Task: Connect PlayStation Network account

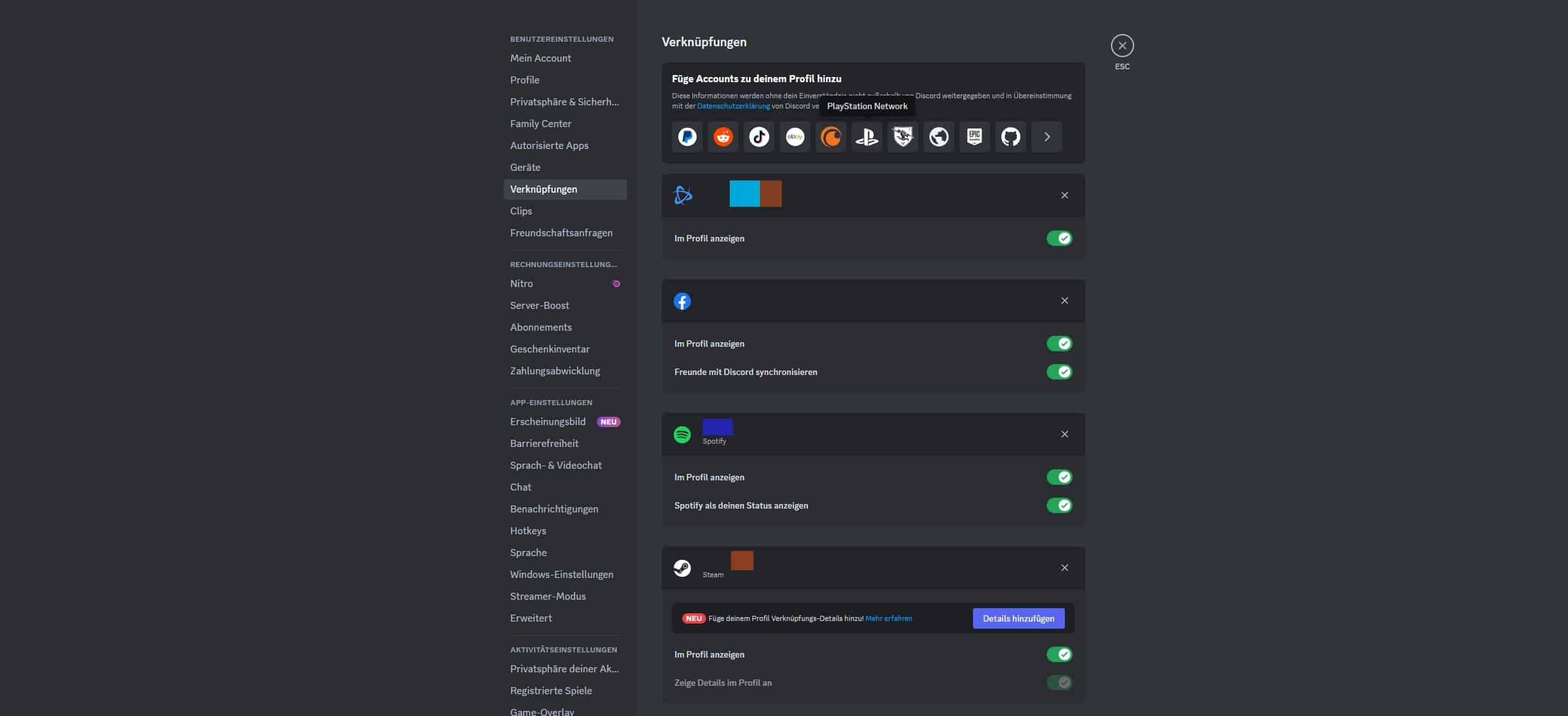Action: click(x=866, y=137)
